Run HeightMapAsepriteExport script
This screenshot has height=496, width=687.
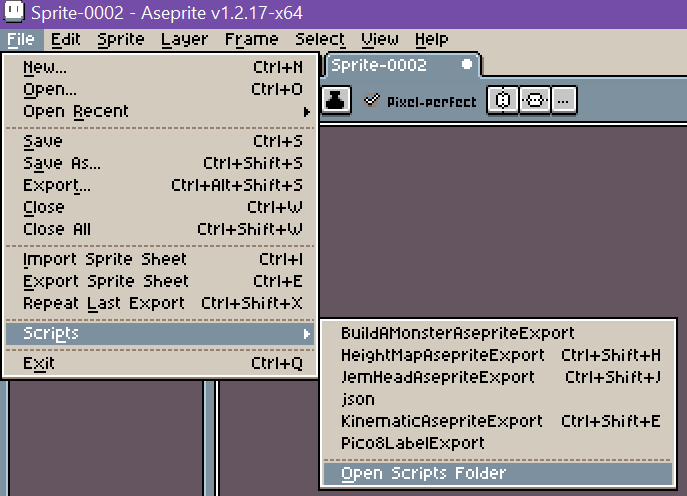pyautogui.click(x=498, y=355)
